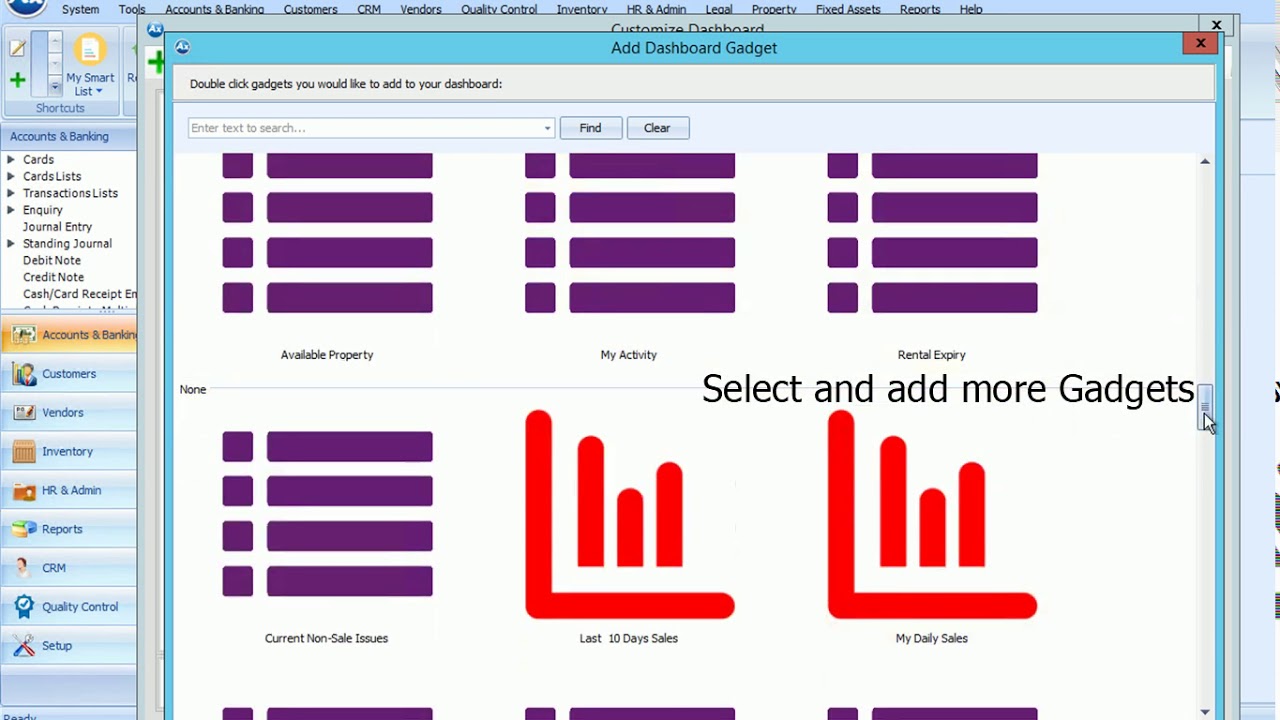Screen dimensions: 1280x720
Task: Expand the Cards tree node
Action: [x=11, y=160]
